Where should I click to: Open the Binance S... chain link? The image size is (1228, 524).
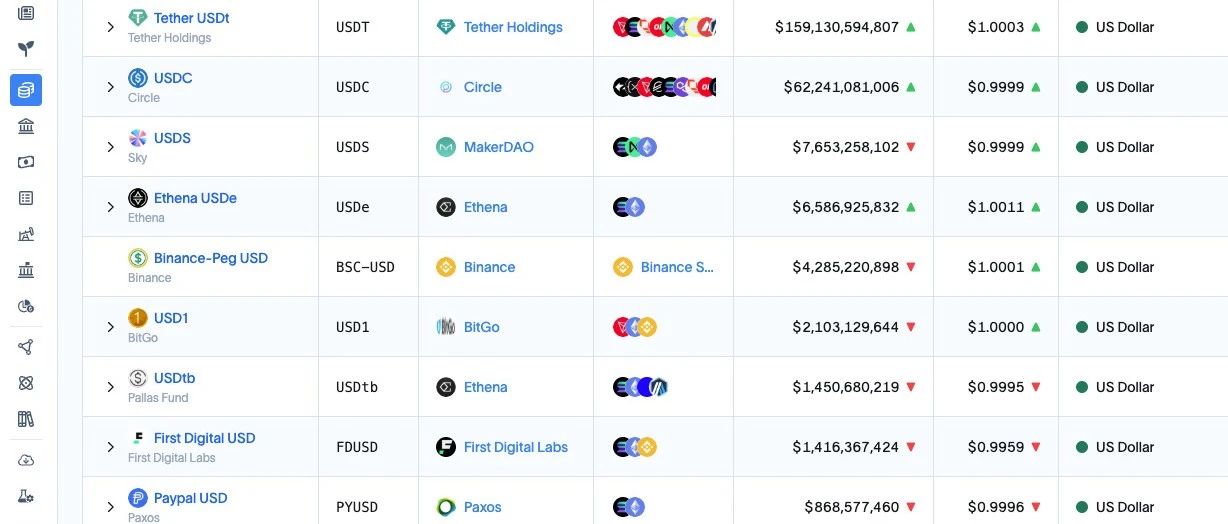tap(677, 267)
